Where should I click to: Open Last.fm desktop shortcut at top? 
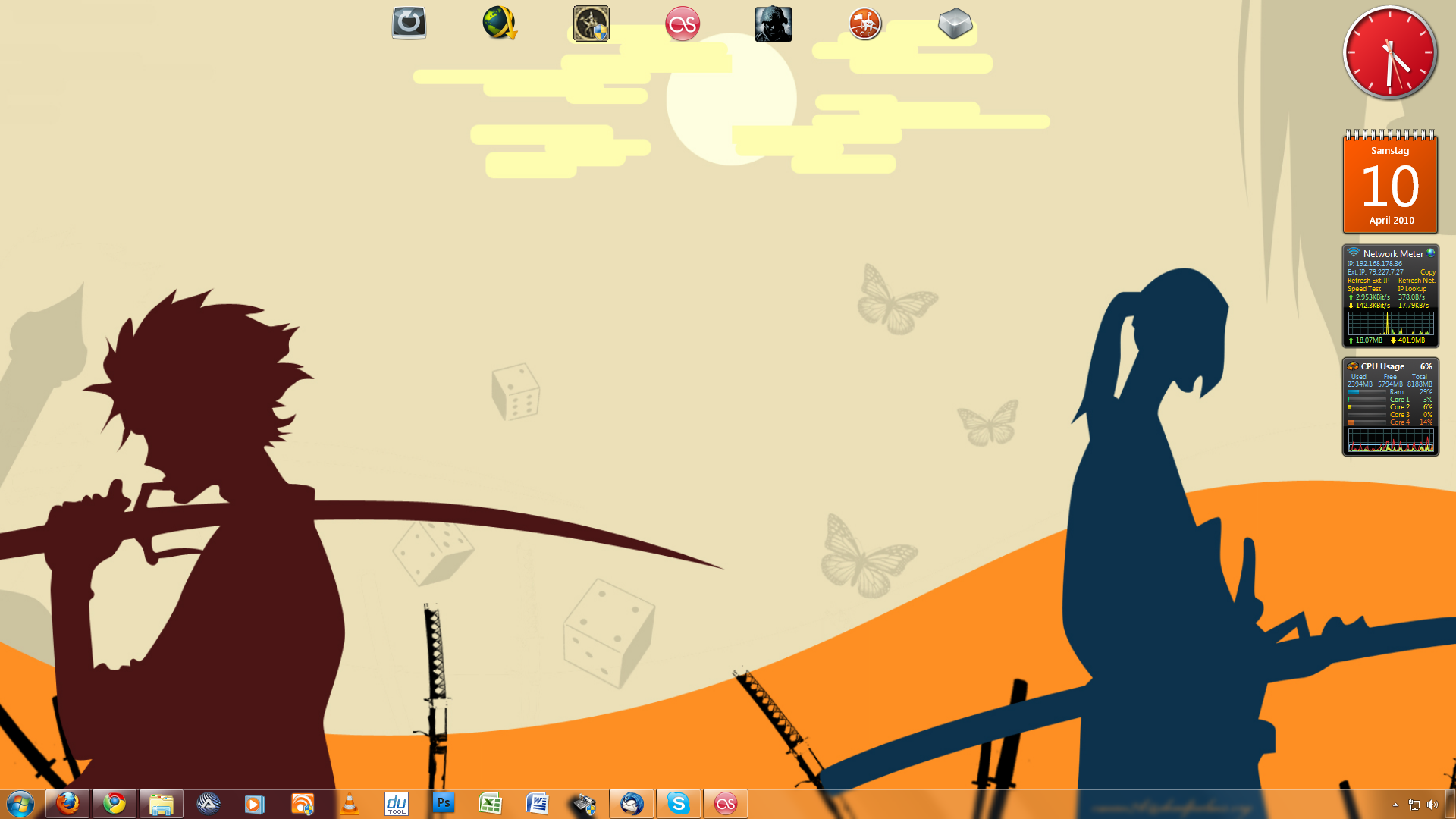[682, 24]
